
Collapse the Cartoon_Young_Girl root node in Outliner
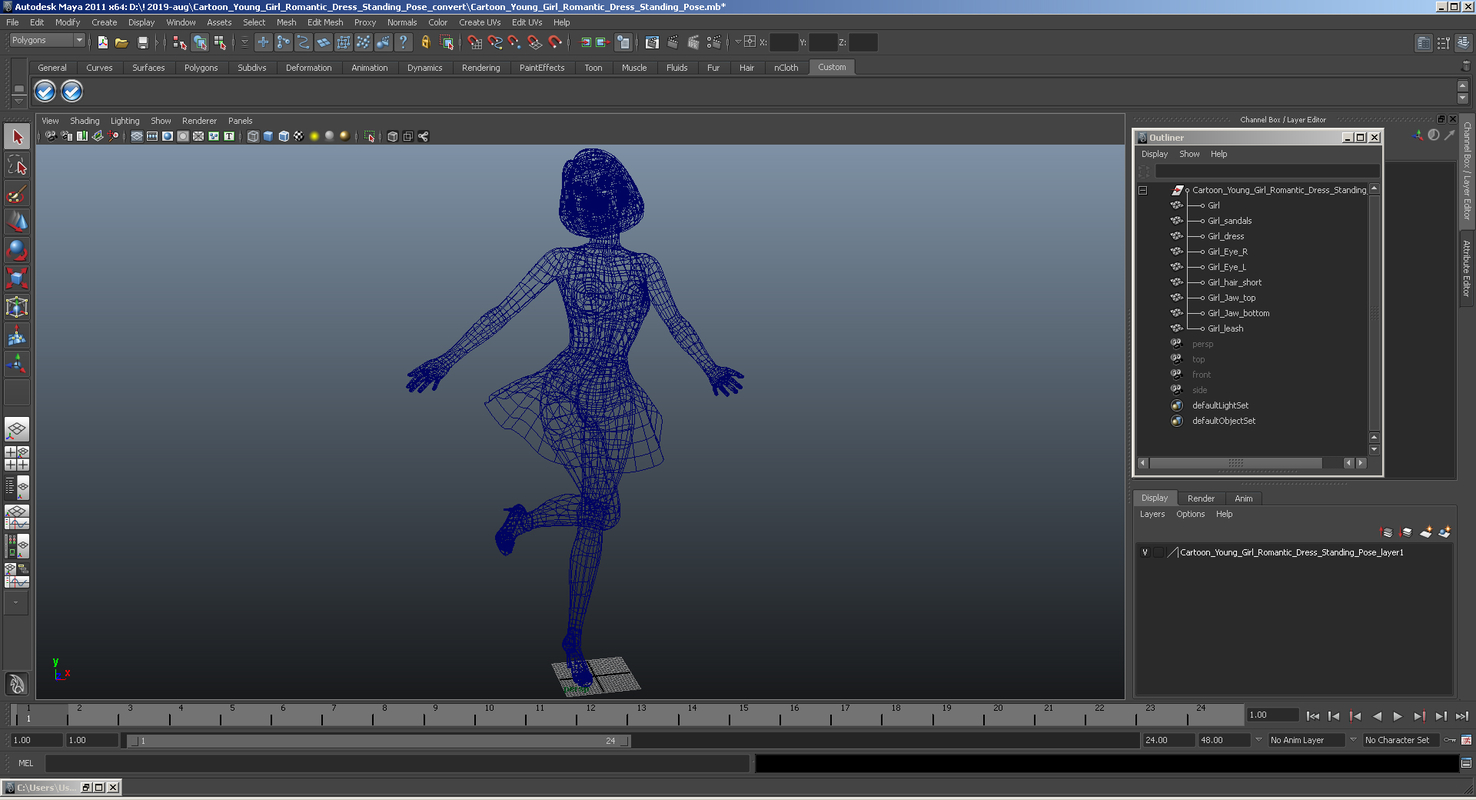[1141, 189]
